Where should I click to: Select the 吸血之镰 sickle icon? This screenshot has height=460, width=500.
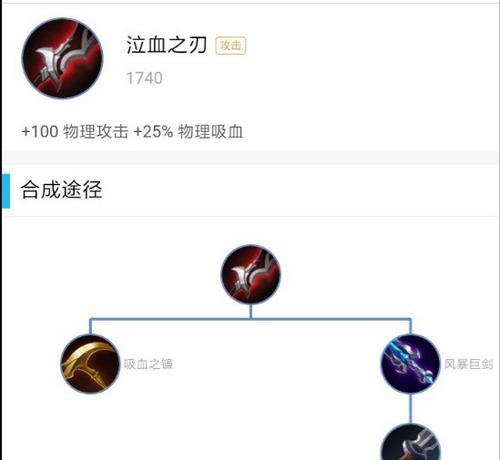pyautogui.click(x=90, y=364)
